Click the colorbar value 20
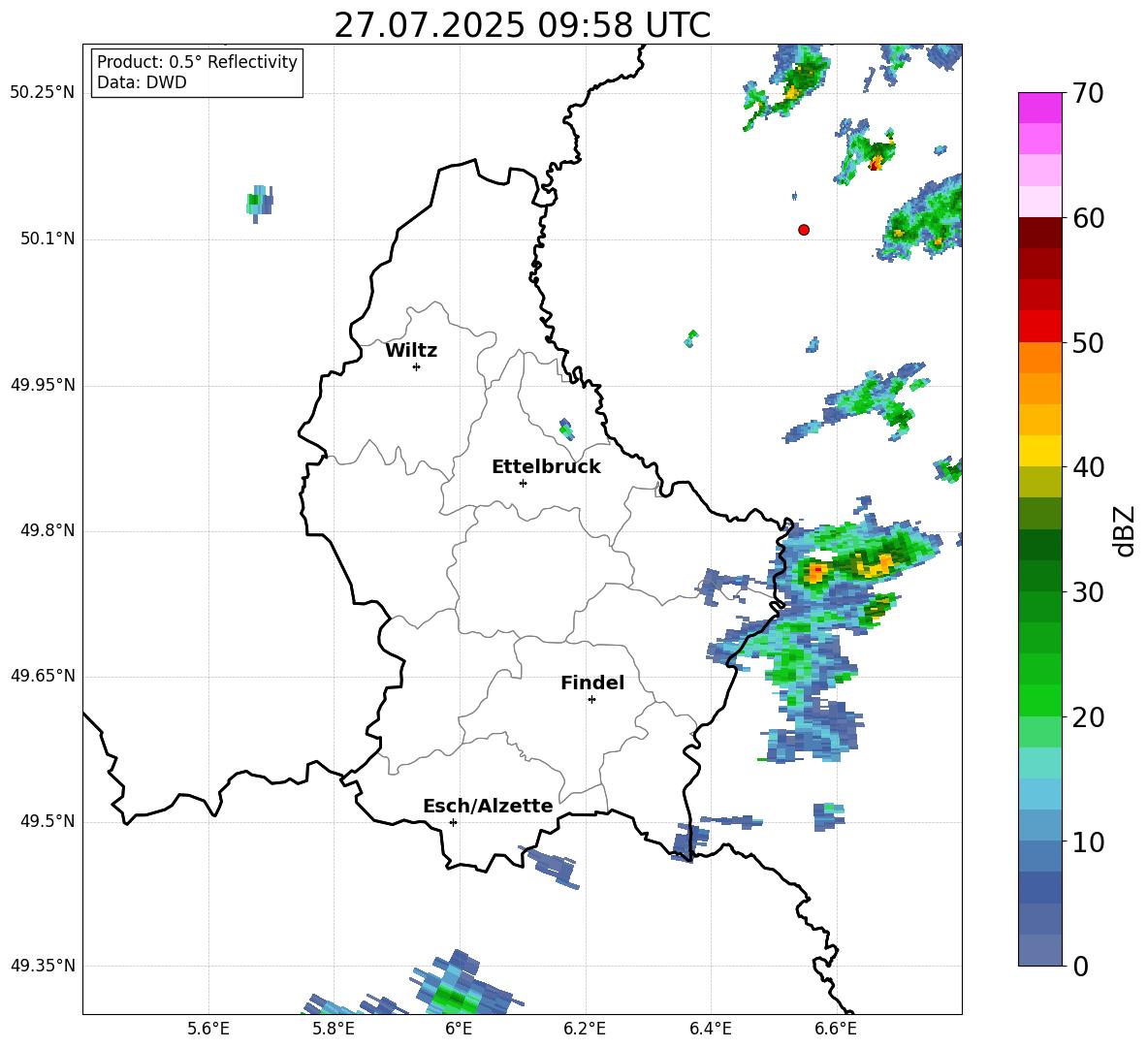The height and width of the screenshot is (1048, 1148). pyautogui.click(x=1088, y=717)
